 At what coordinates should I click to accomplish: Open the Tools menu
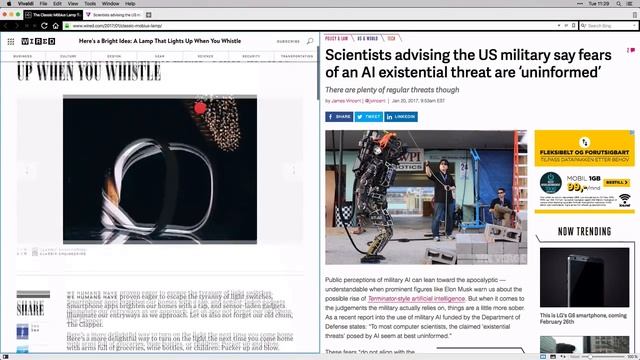90,3
